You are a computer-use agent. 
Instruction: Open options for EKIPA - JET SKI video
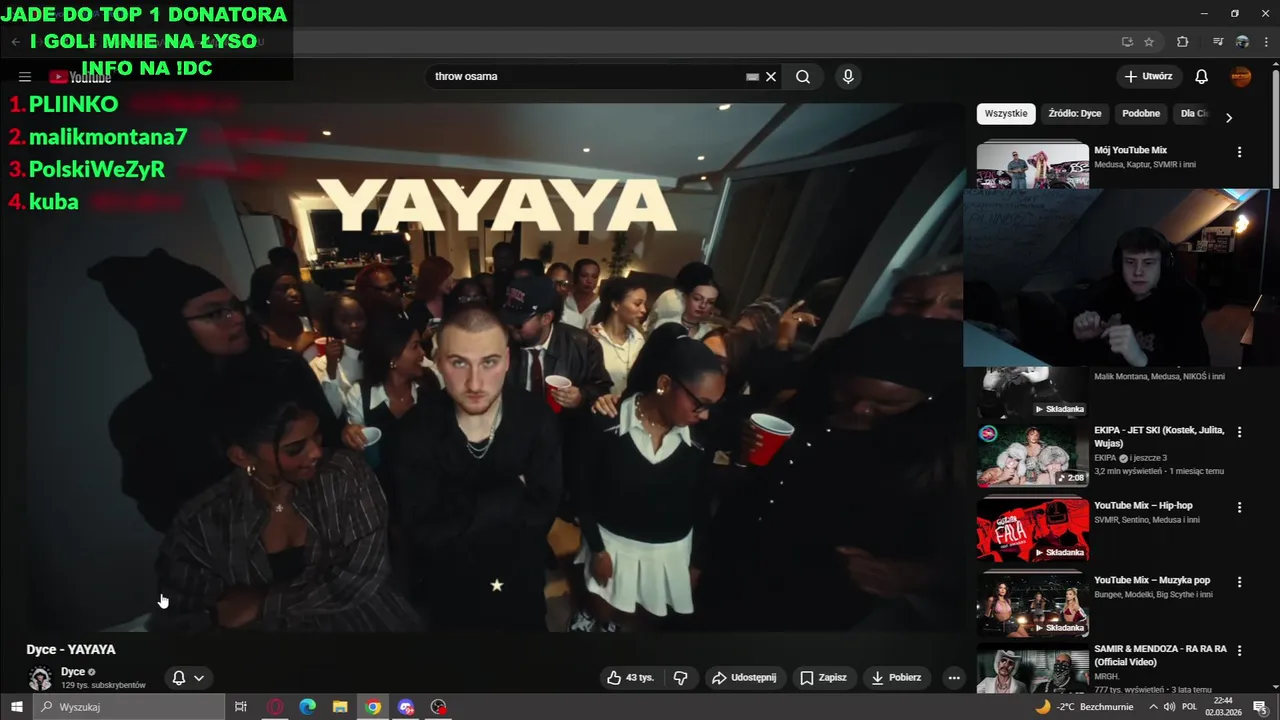[1240, 432]
